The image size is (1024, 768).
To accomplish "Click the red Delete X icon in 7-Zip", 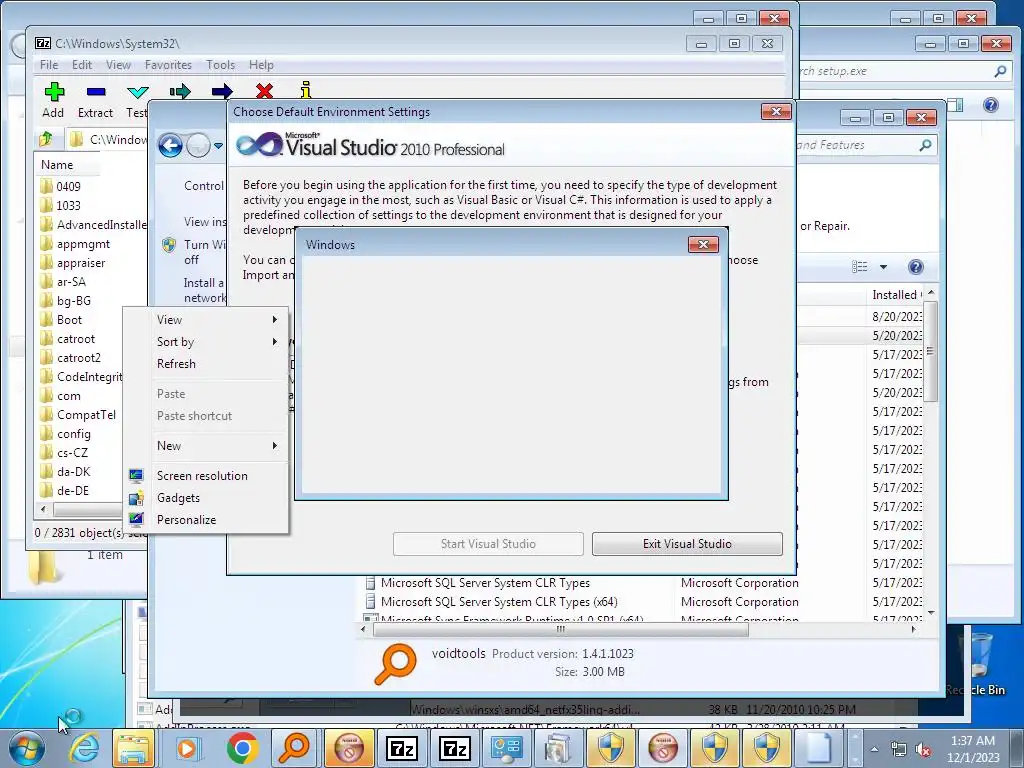I will point(264,91).
